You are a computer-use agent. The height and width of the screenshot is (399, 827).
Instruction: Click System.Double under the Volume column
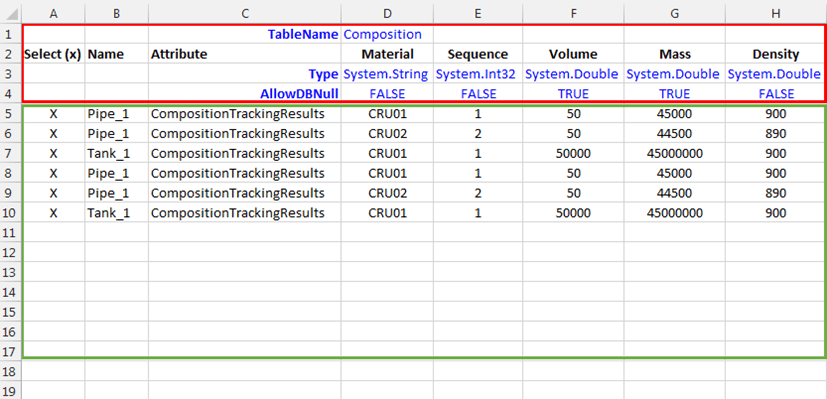(572, 74)
